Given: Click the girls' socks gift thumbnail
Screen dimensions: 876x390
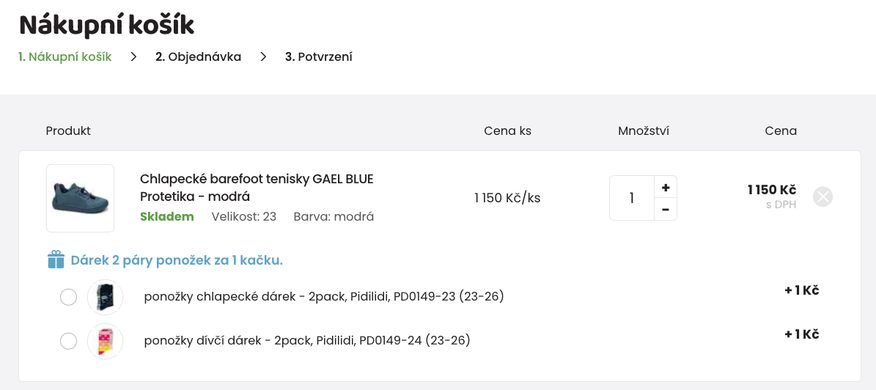Looking at the screenshot, I should click(x=105, y=341).
